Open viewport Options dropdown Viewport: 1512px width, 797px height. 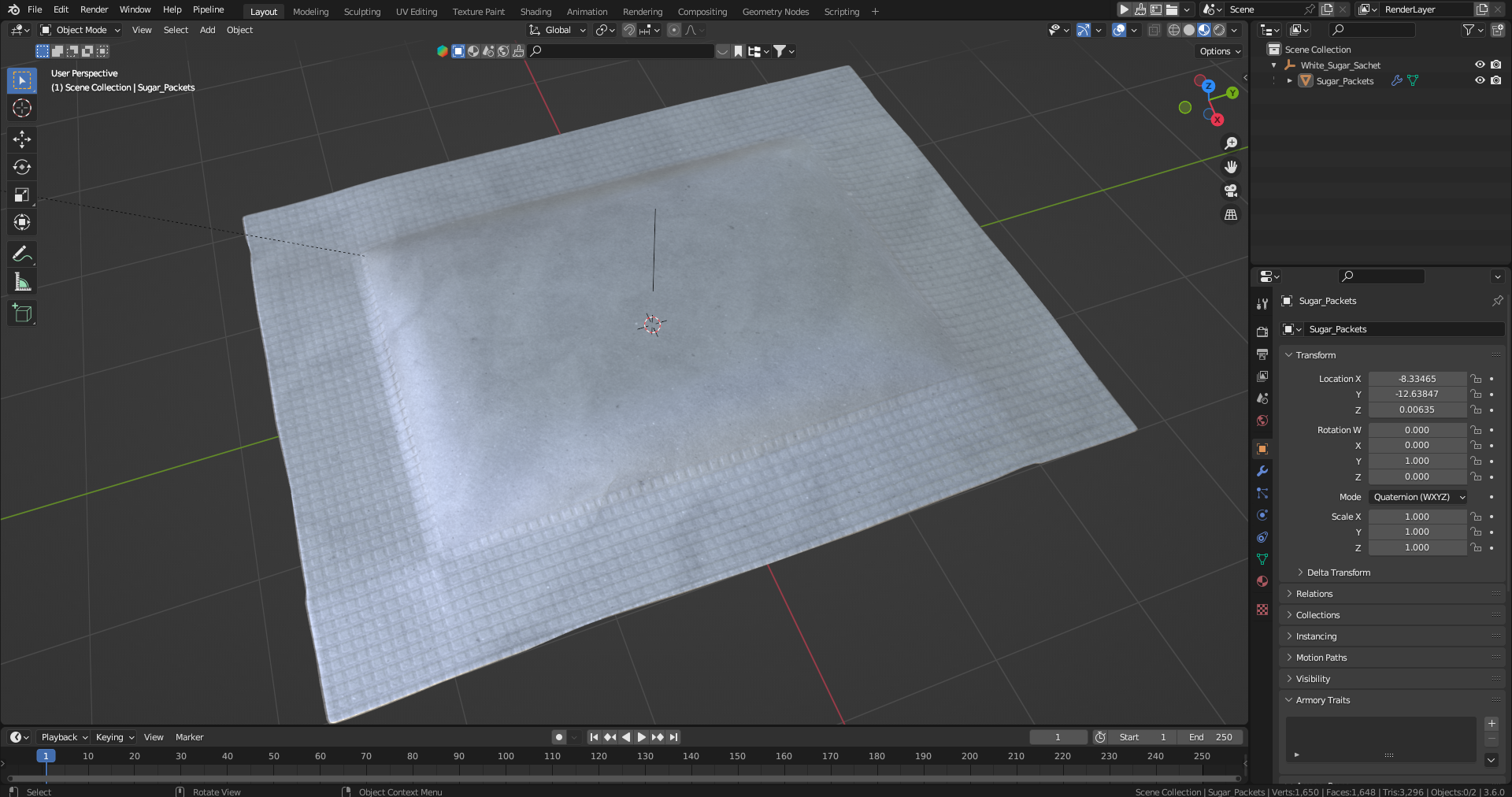pyautogui.click(x=1220, y=51)
